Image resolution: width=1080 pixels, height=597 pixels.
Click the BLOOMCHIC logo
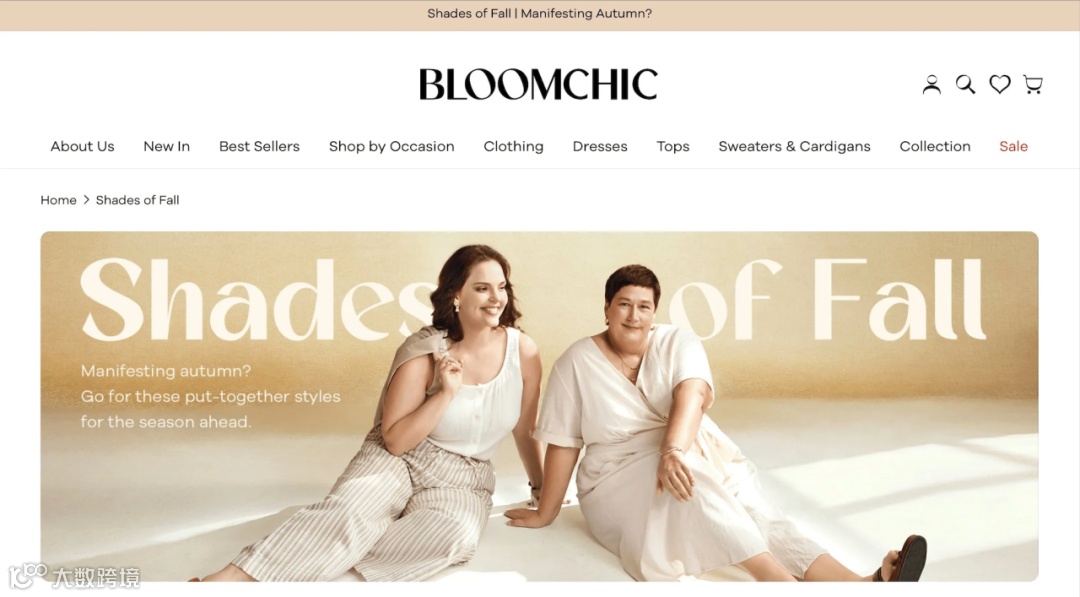(539, 84)
